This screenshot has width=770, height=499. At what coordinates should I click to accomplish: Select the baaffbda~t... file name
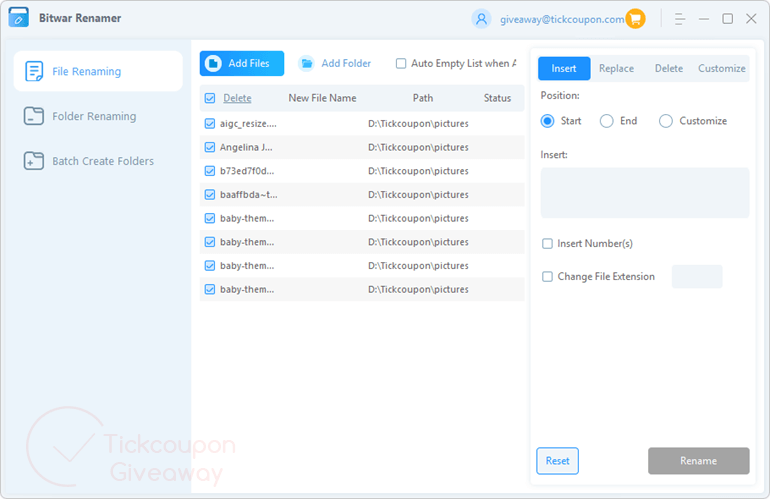pos(248,194)
